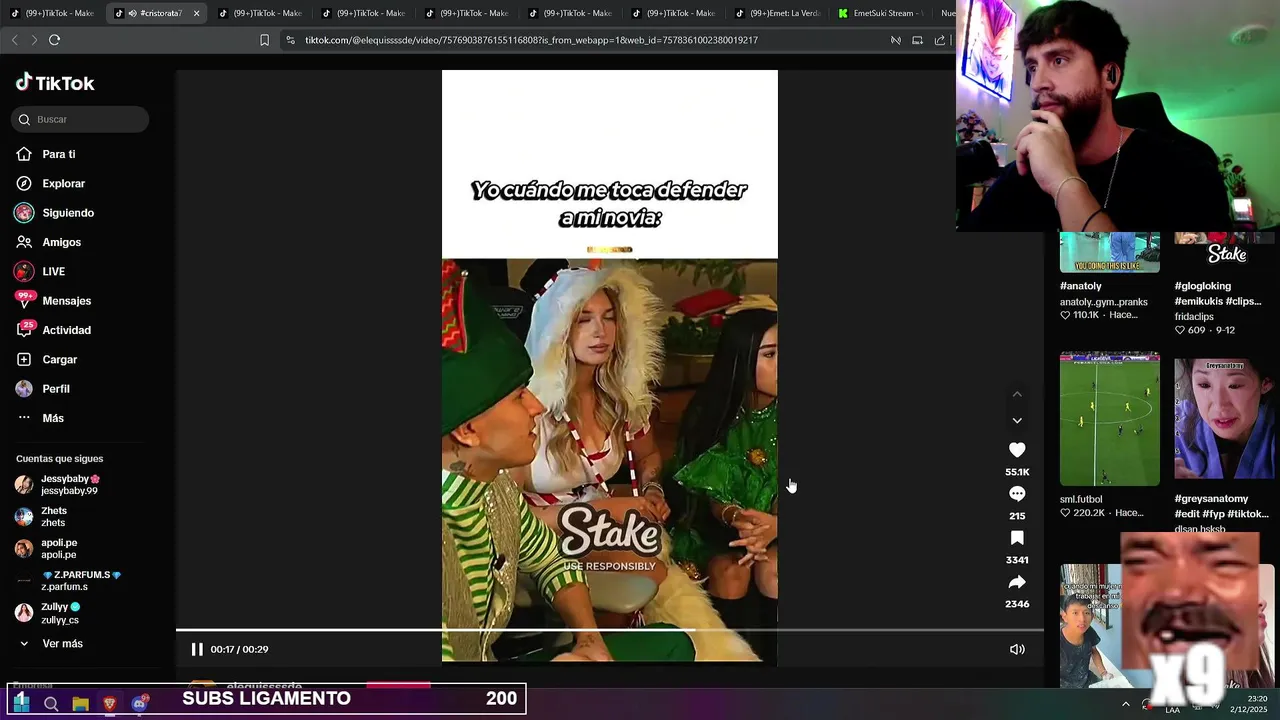Go back in the browser
Viewport: 1280px width, 720px height.
tap(14, 40)
